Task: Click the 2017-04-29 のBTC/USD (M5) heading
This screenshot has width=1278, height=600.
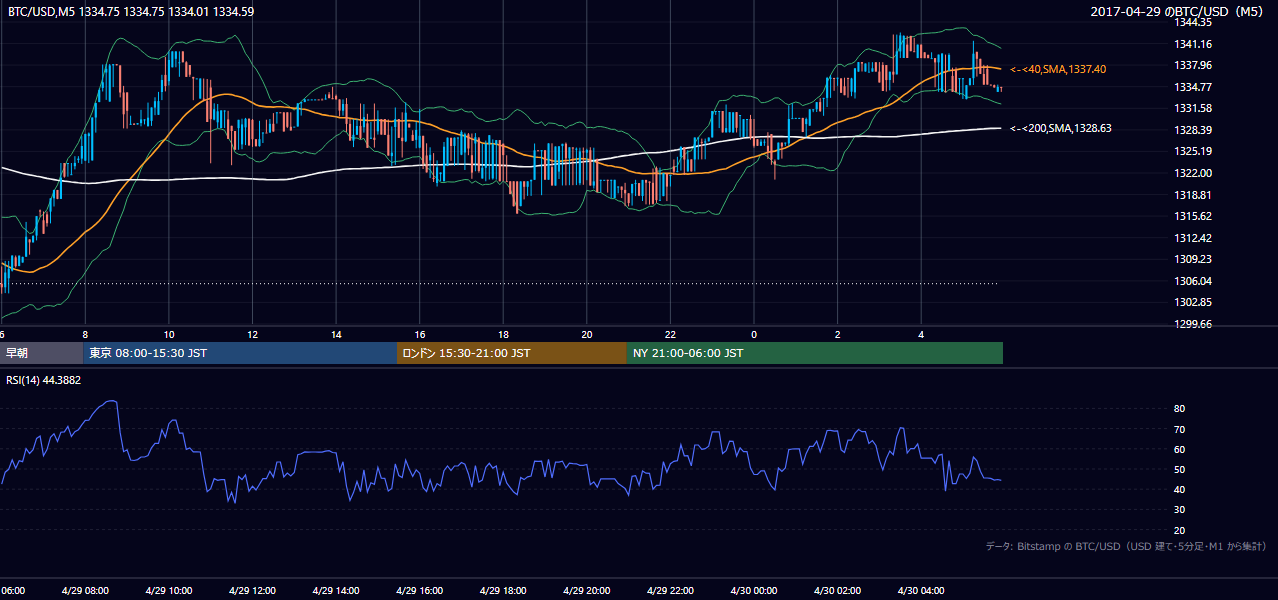Action: [1178, 11]
